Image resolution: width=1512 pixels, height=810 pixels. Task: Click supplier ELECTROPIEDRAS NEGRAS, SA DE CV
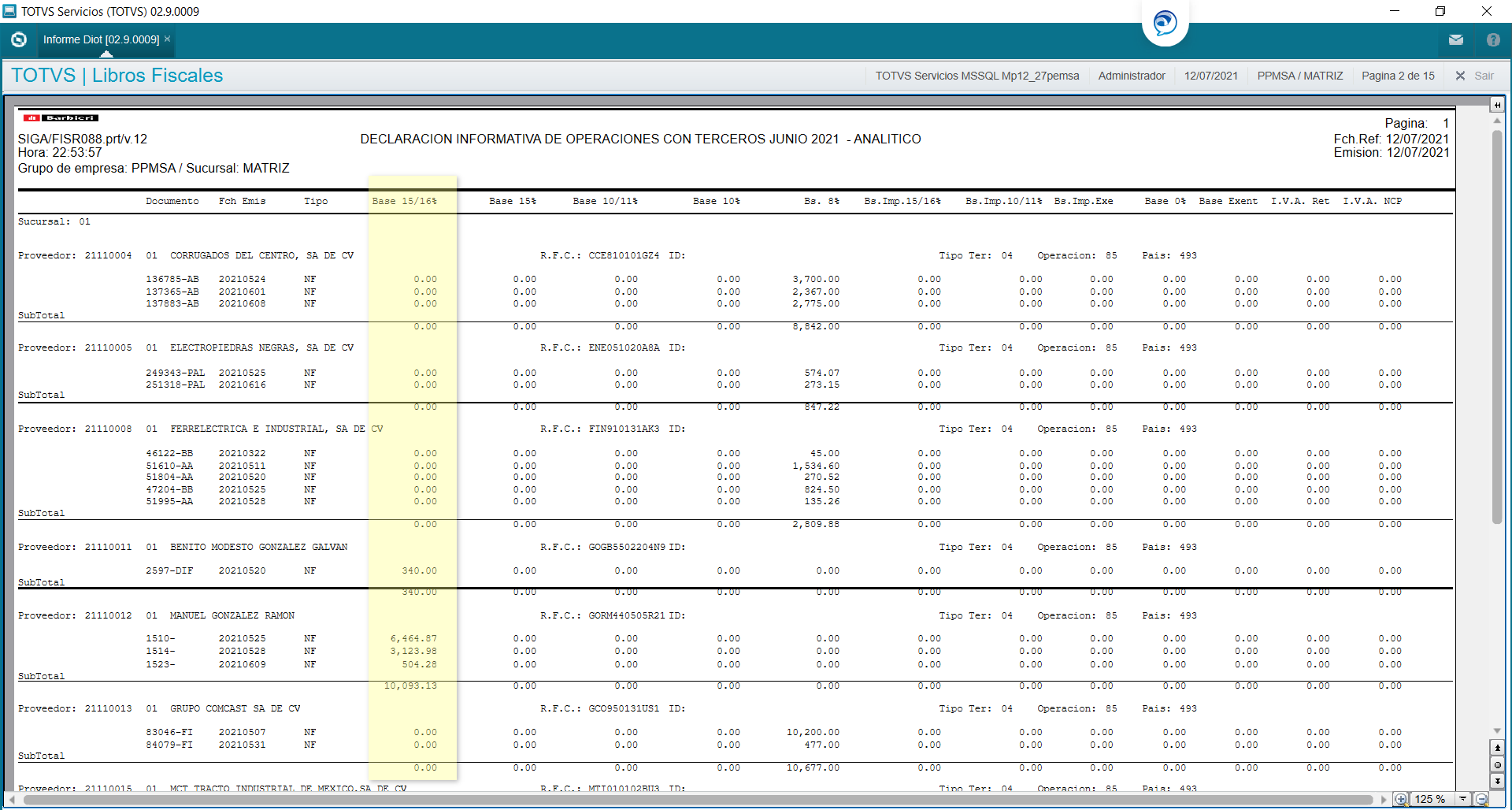[261, 347]
